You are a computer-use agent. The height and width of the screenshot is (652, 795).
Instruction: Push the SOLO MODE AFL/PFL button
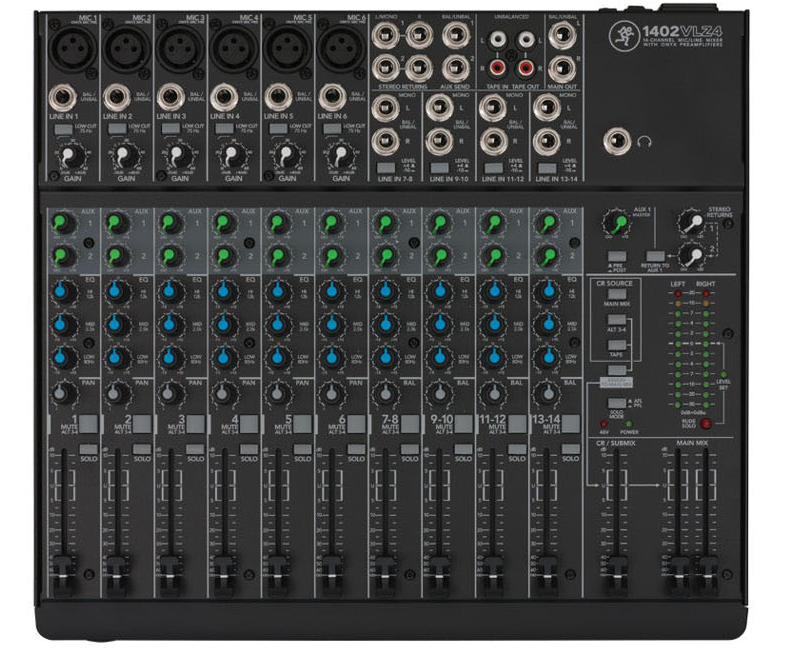617,404
